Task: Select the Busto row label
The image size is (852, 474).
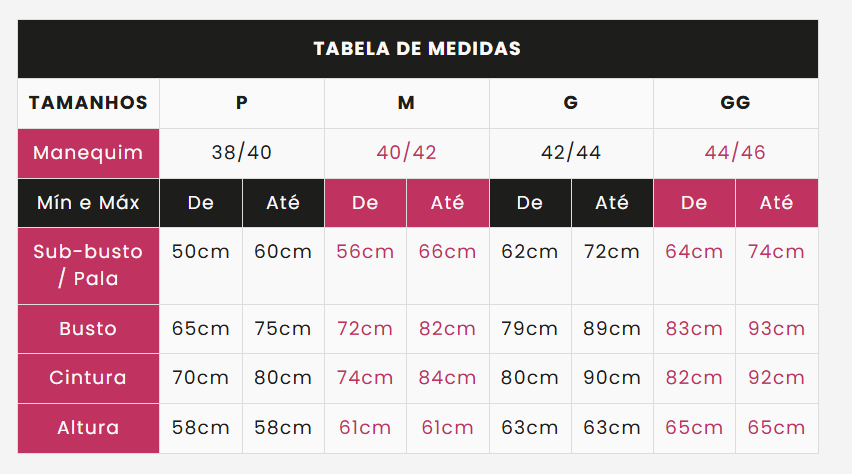Action: click(x=89, y=329)
